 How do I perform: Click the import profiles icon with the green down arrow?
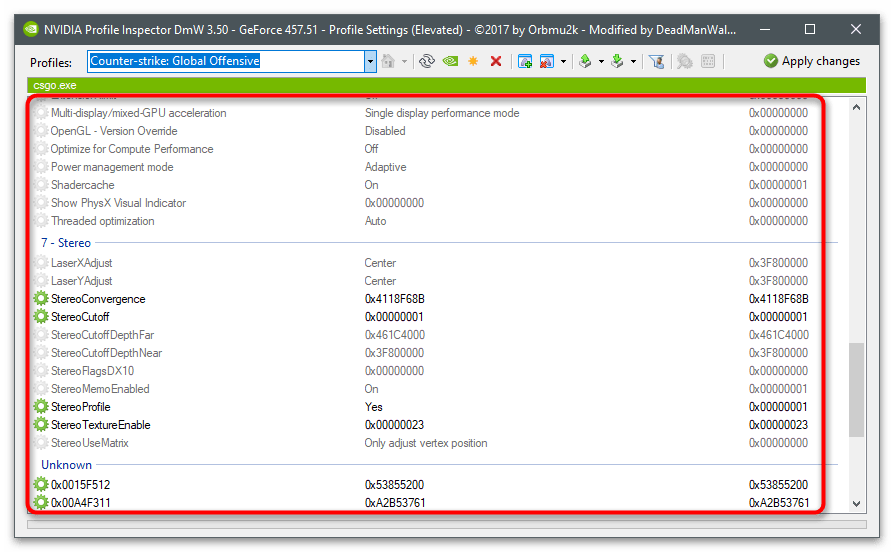[617, 61]
